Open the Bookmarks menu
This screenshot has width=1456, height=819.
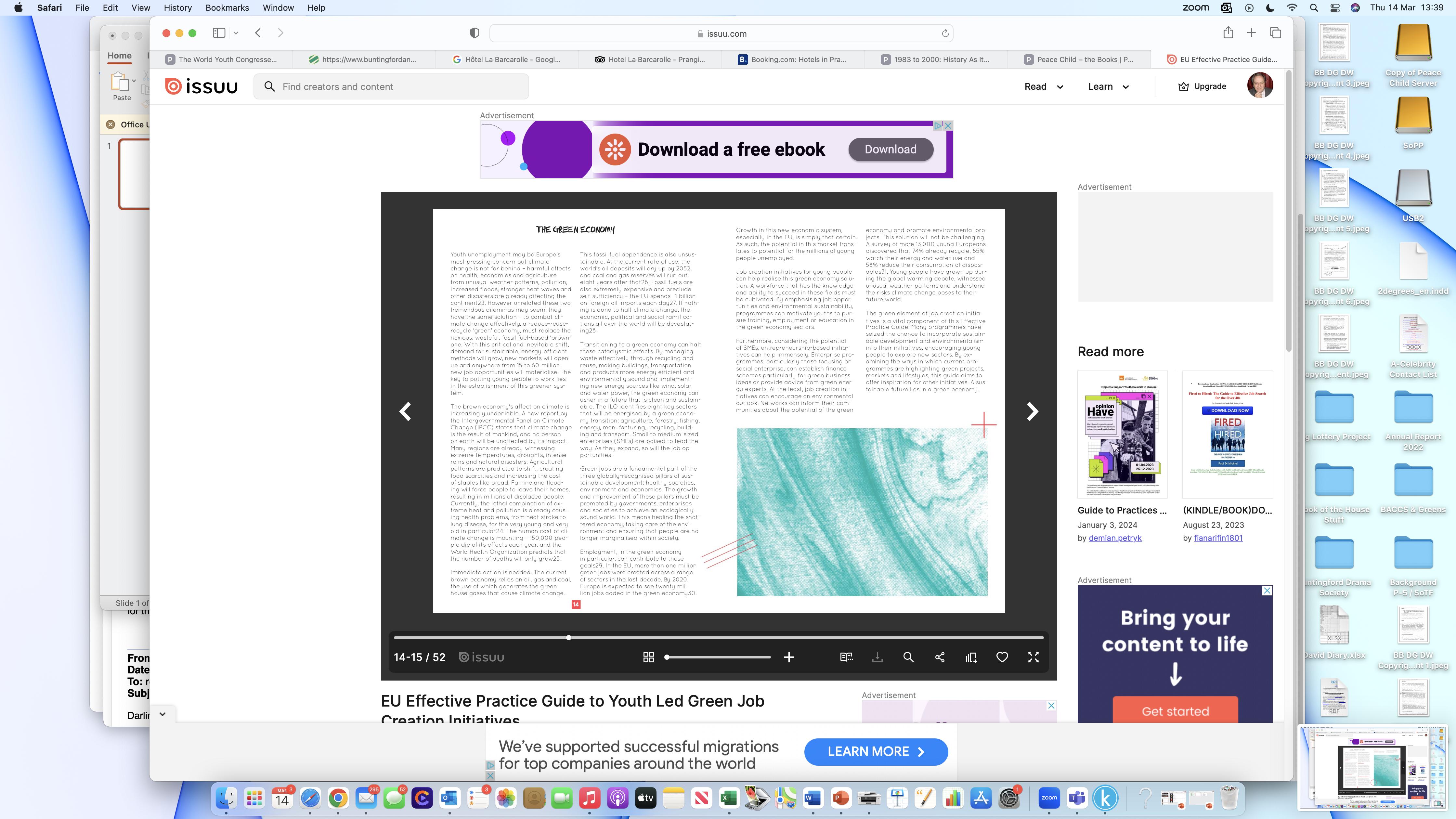pyautogui.click(x=227, y=8)
